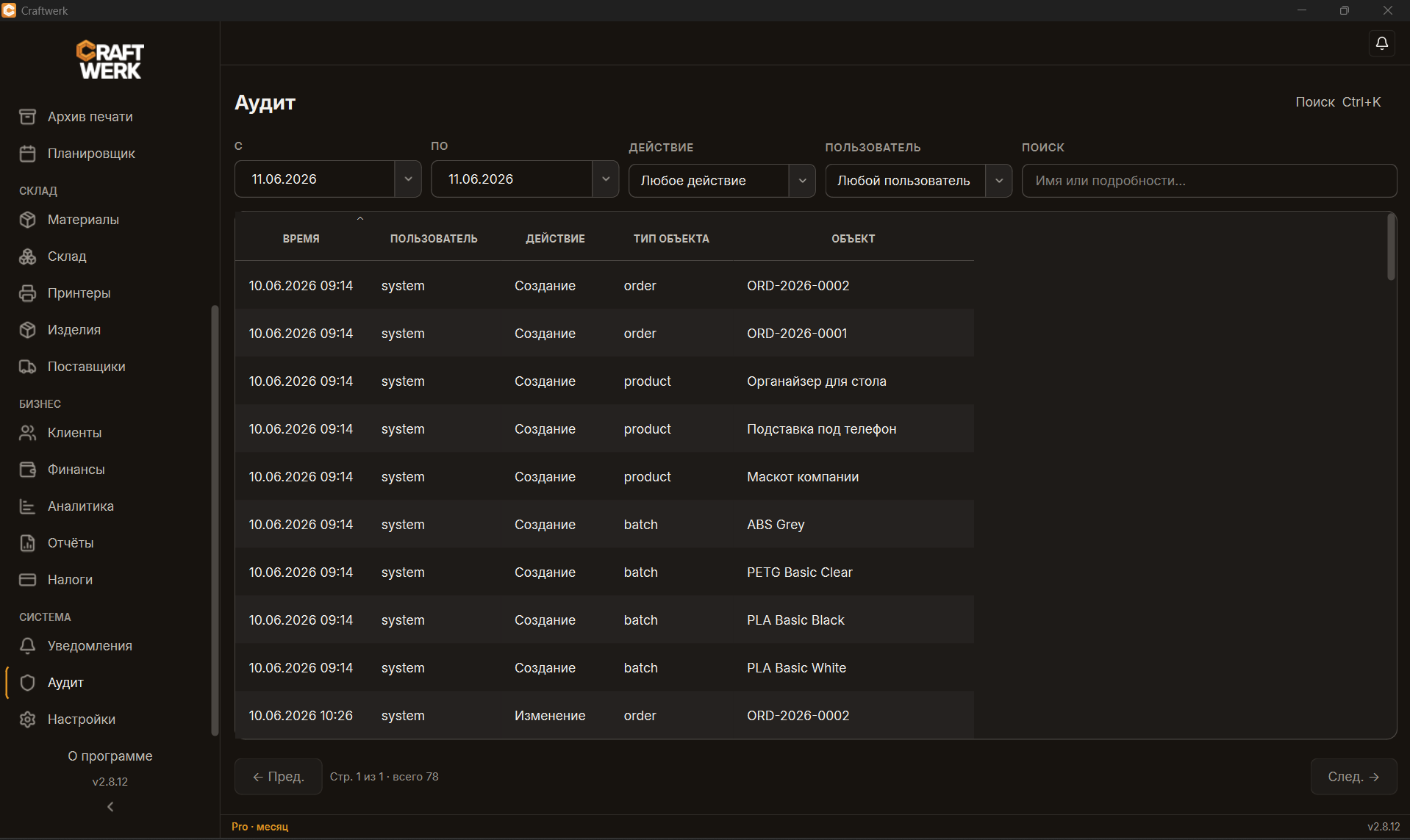Focus the 'Имя или подробности...' search field

pos(1209,181)
